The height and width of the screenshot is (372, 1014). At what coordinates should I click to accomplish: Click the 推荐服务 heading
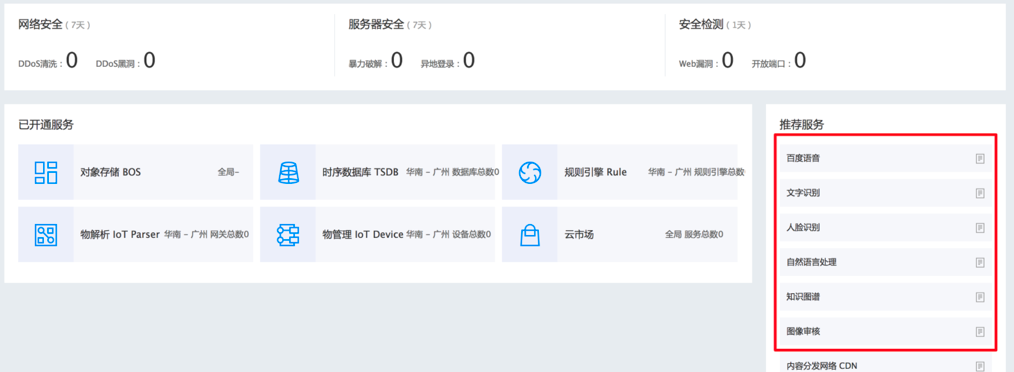click(x=802, y=125)
